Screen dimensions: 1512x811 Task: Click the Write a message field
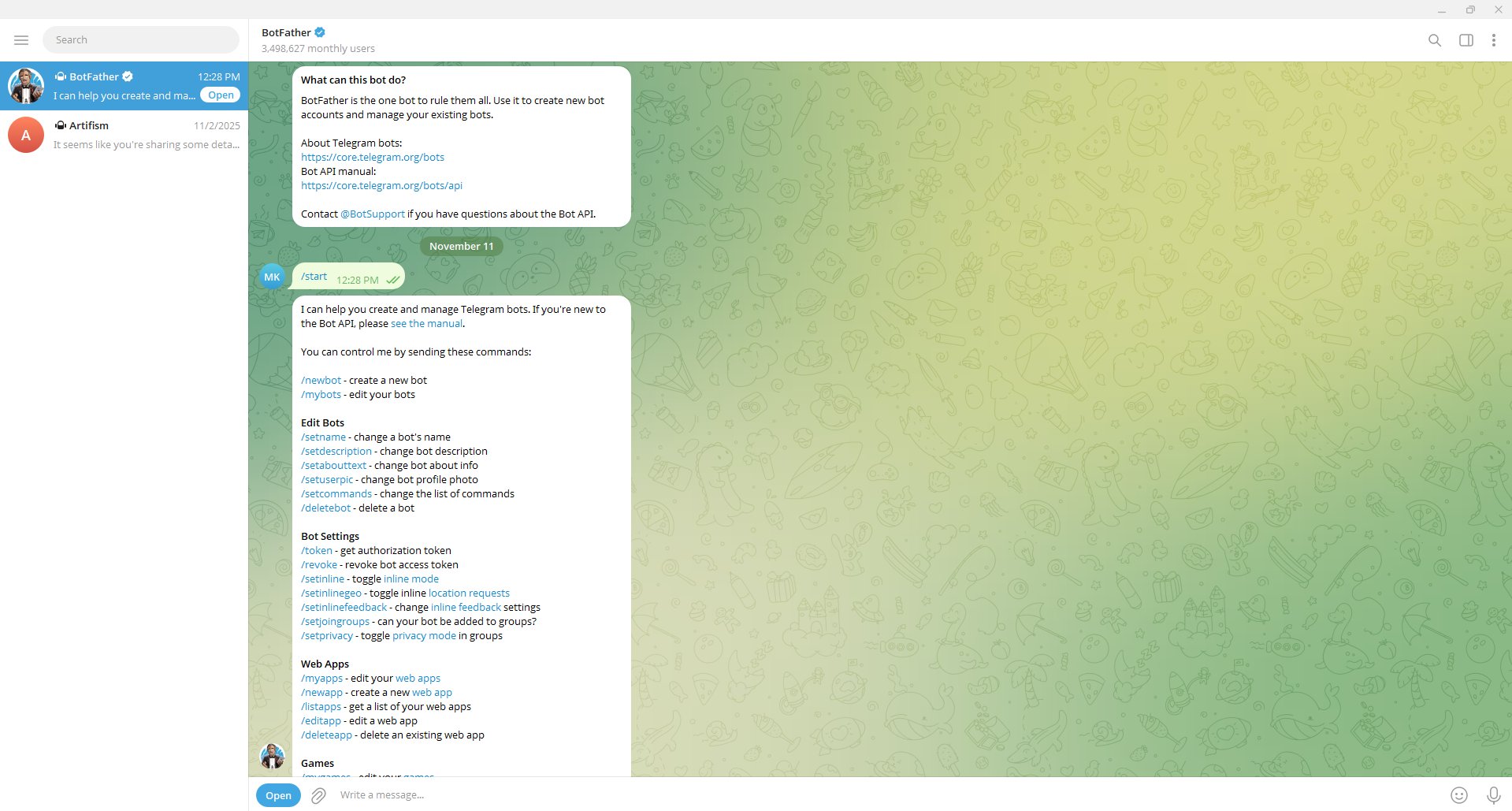point(867,795)
